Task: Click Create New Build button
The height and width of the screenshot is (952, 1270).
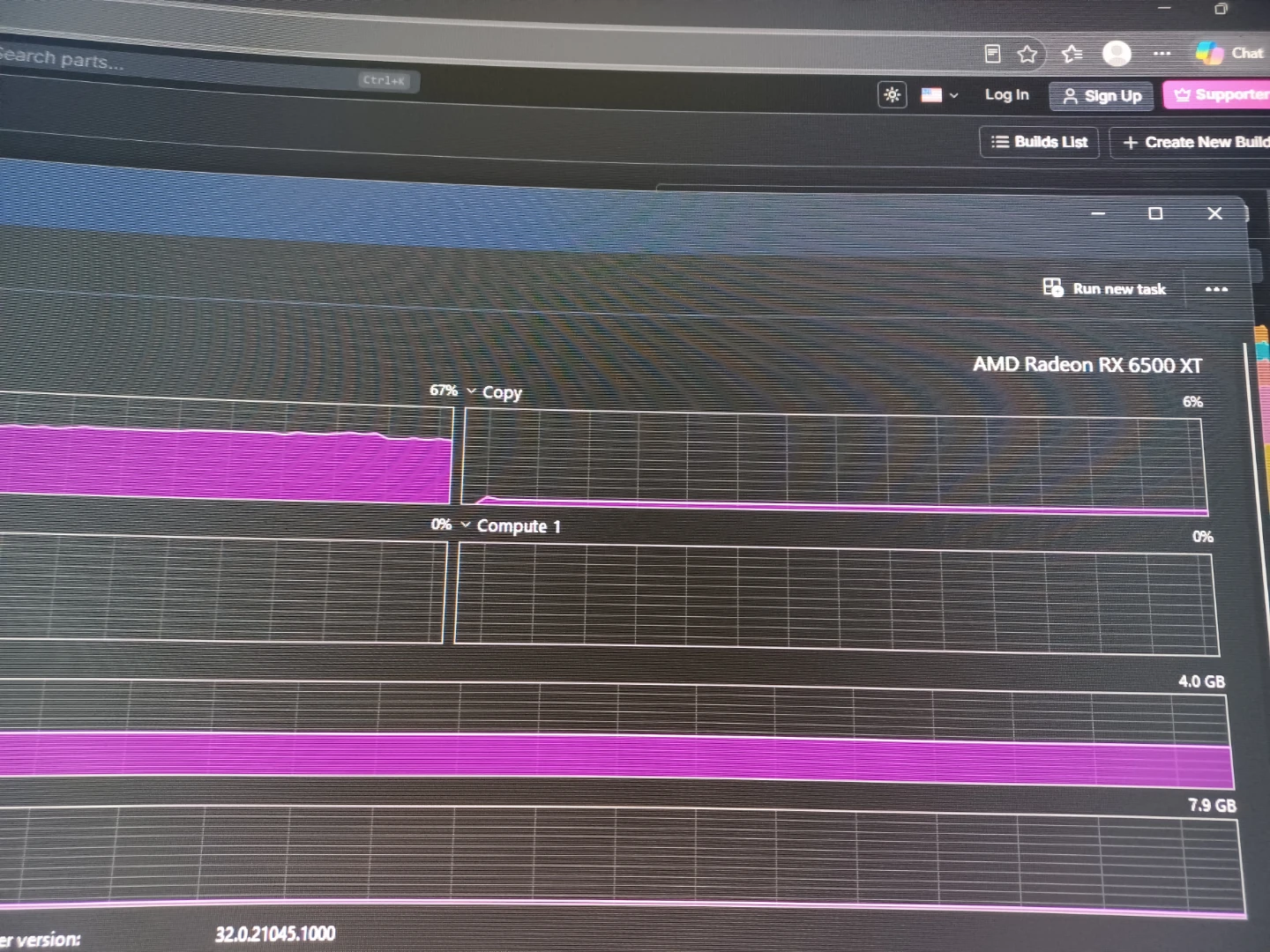Action: [1191, 142]
